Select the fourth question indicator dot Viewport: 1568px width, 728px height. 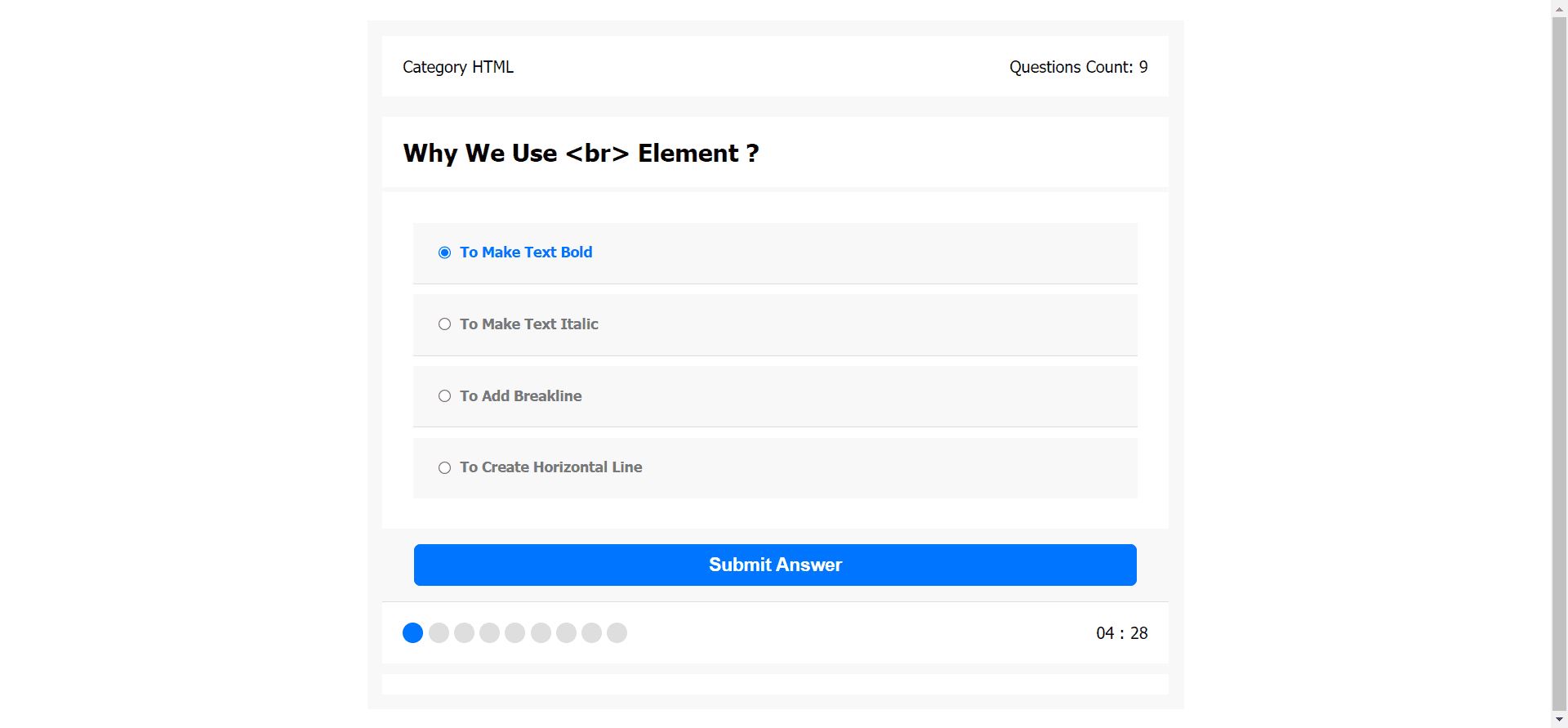coord(489,632)
